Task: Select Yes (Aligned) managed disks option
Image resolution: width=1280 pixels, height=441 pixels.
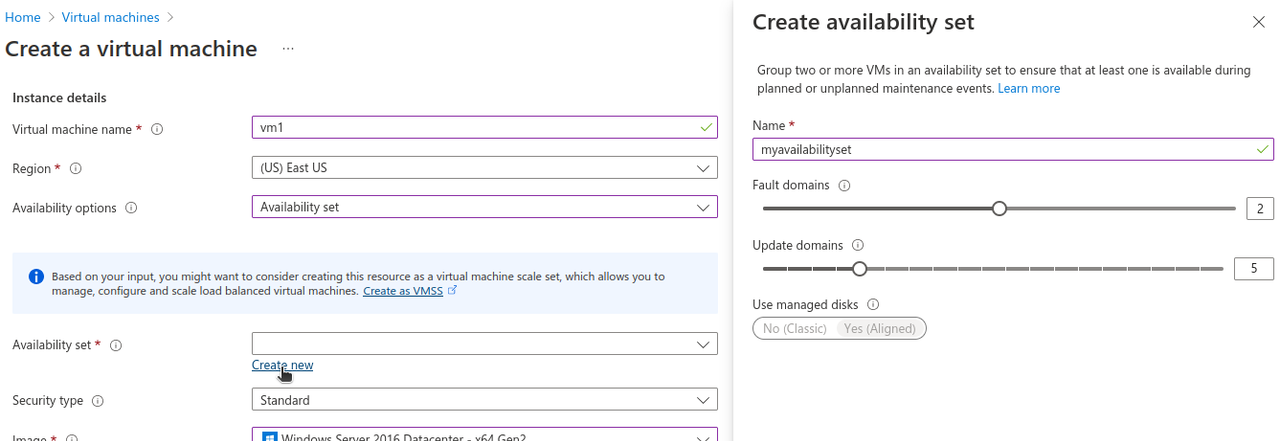Action: (881, 329)
